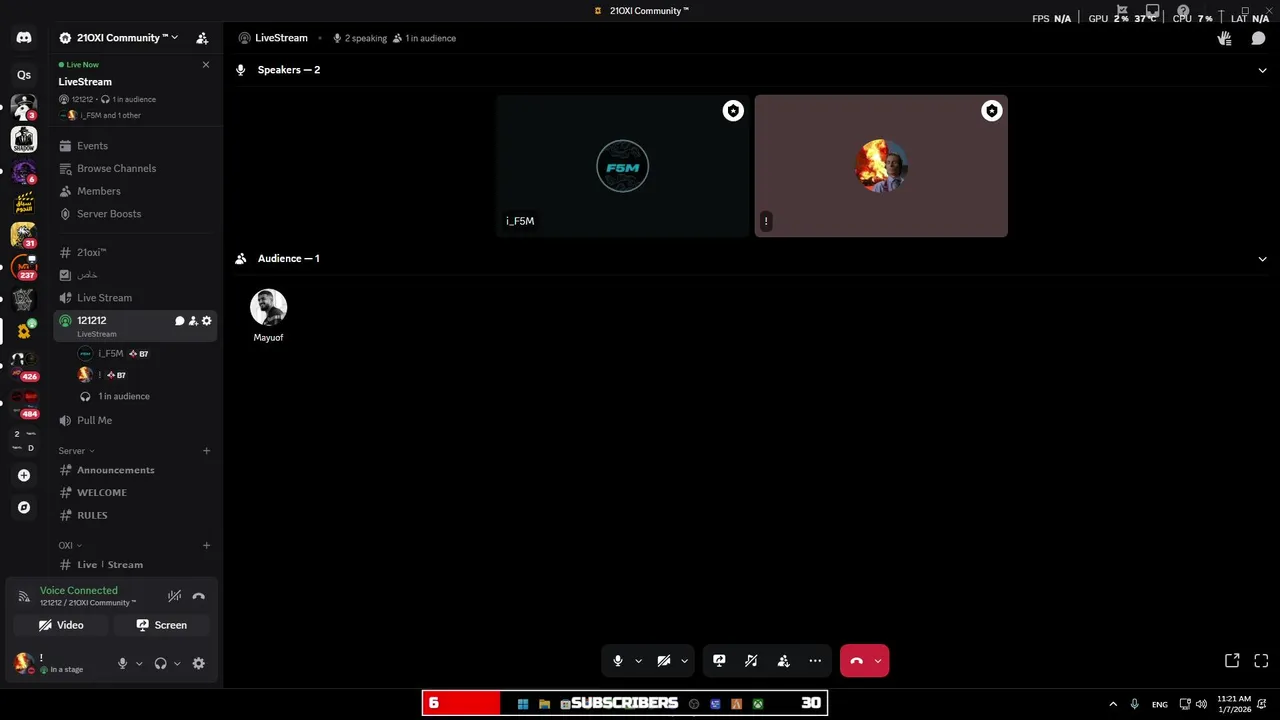This screenshot has height=720, width=1280.
Task: Disconnect using phone icon in Voice Connected panel
Action: 198,596
